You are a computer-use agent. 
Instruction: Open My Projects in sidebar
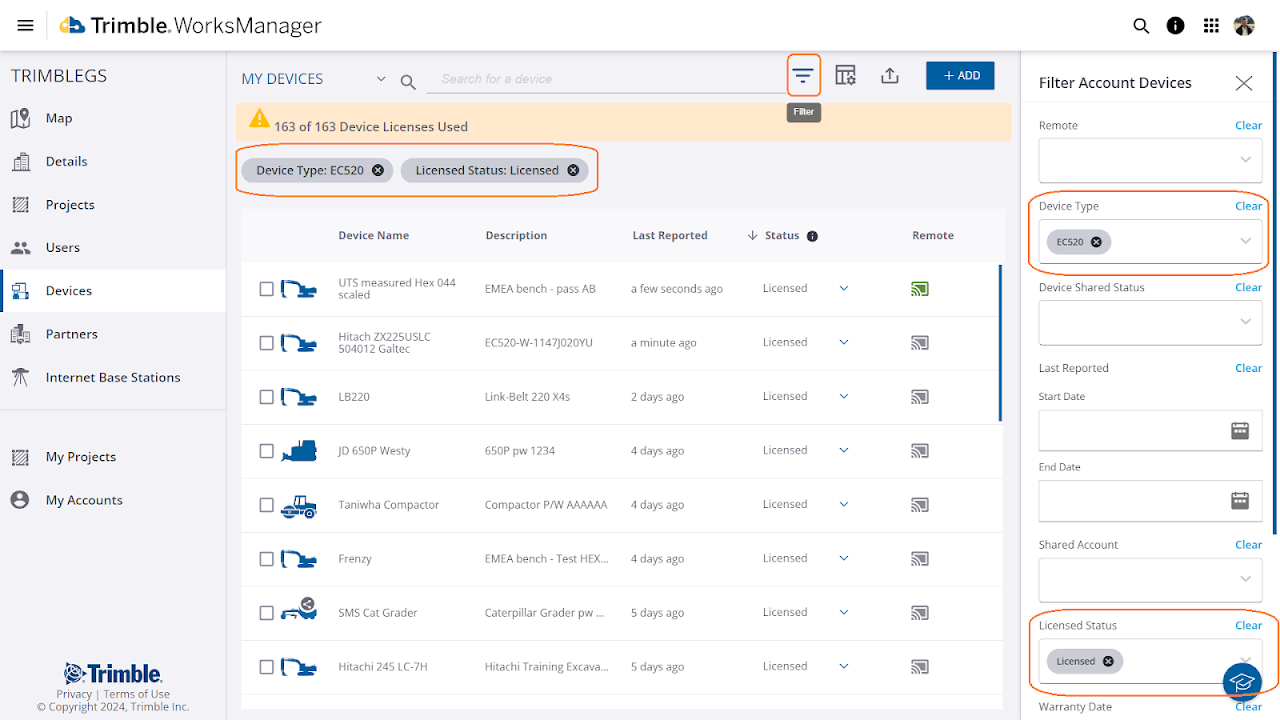coord(113,457)
